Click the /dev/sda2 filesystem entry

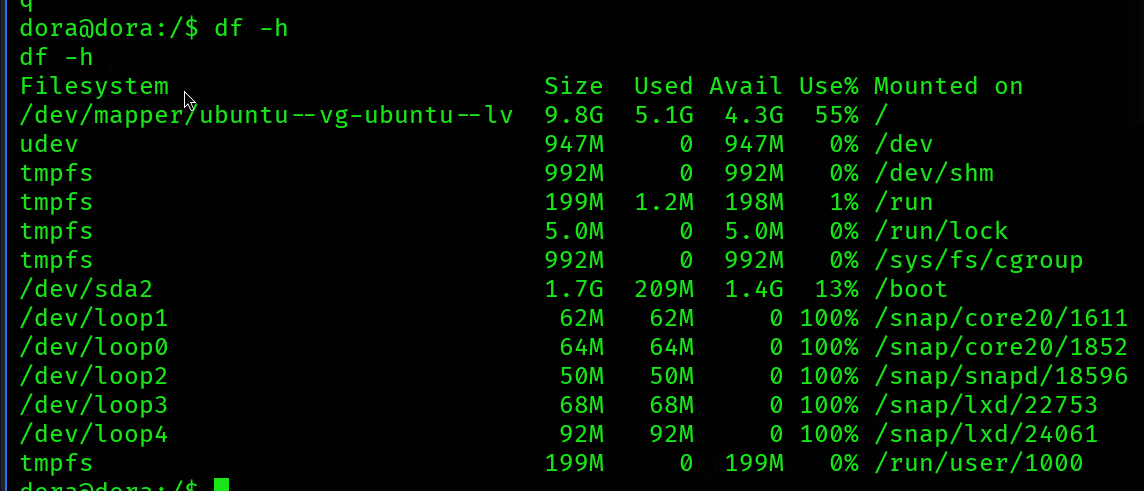[86, 290]
